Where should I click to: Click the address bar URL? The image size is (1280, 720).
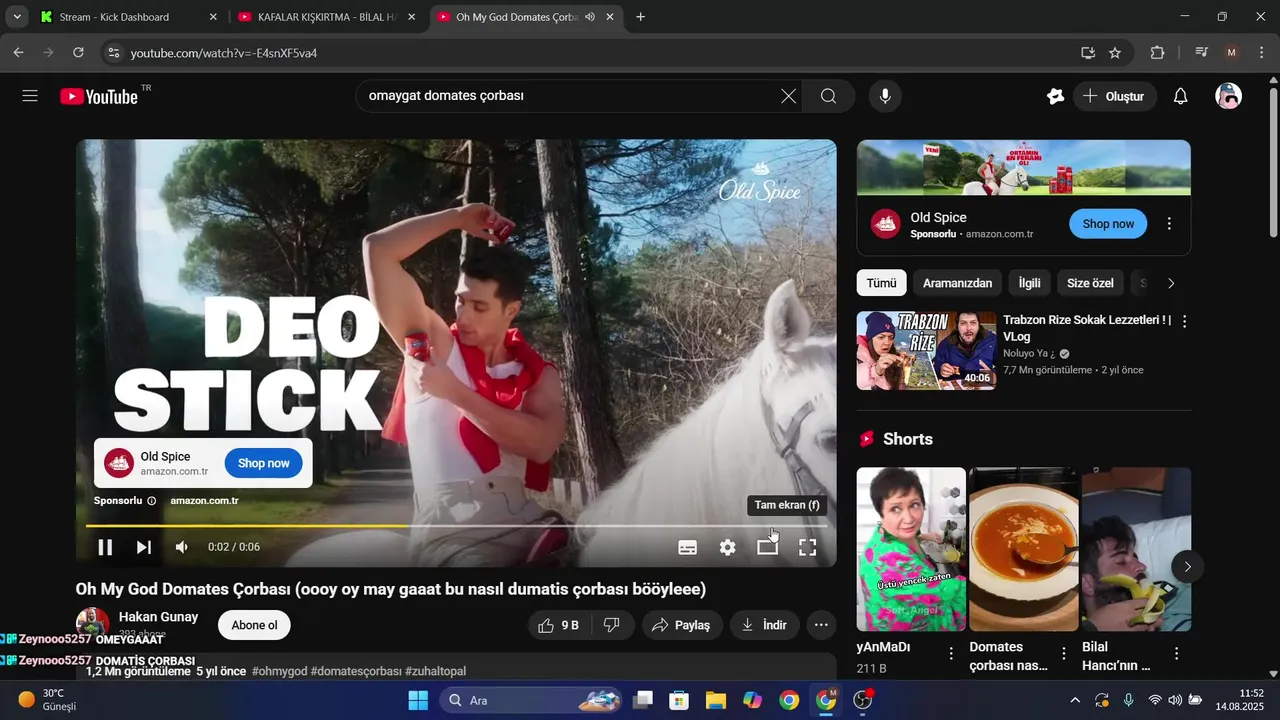[x=224, y=53]
